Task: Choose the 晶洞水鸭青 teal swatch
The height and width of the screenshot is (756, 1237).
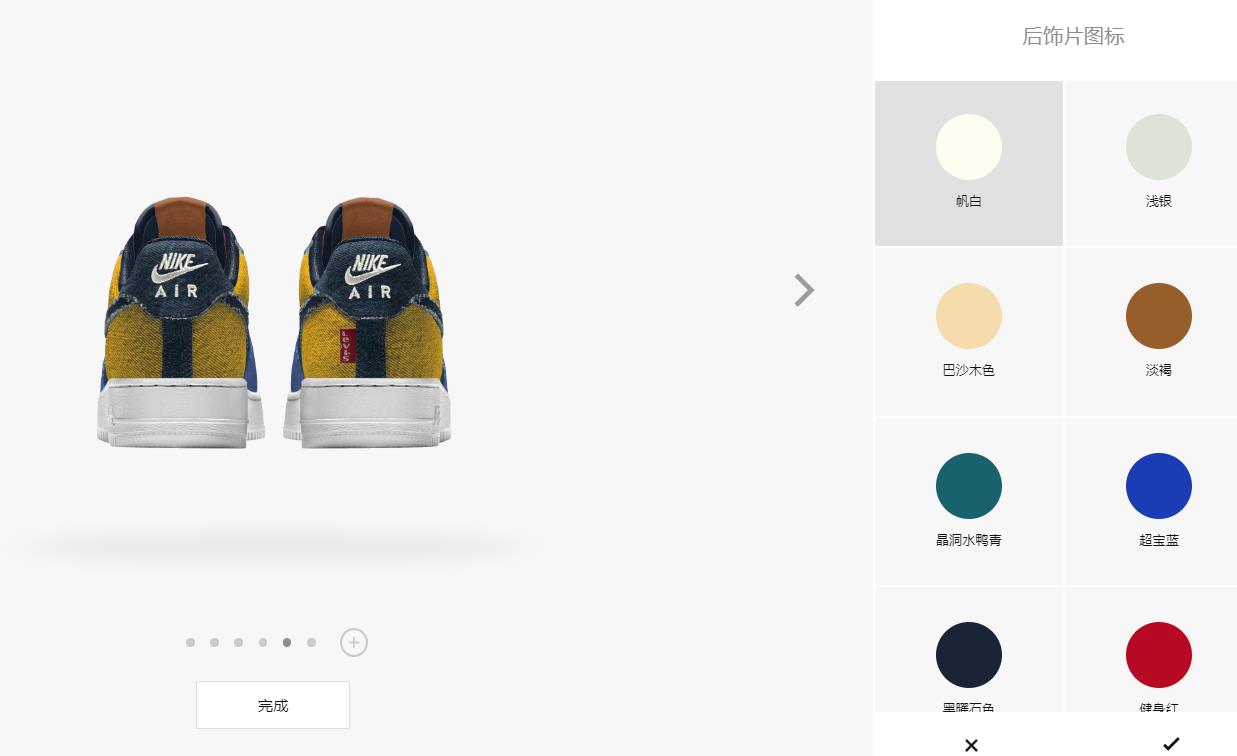Action: click(969, 486)
